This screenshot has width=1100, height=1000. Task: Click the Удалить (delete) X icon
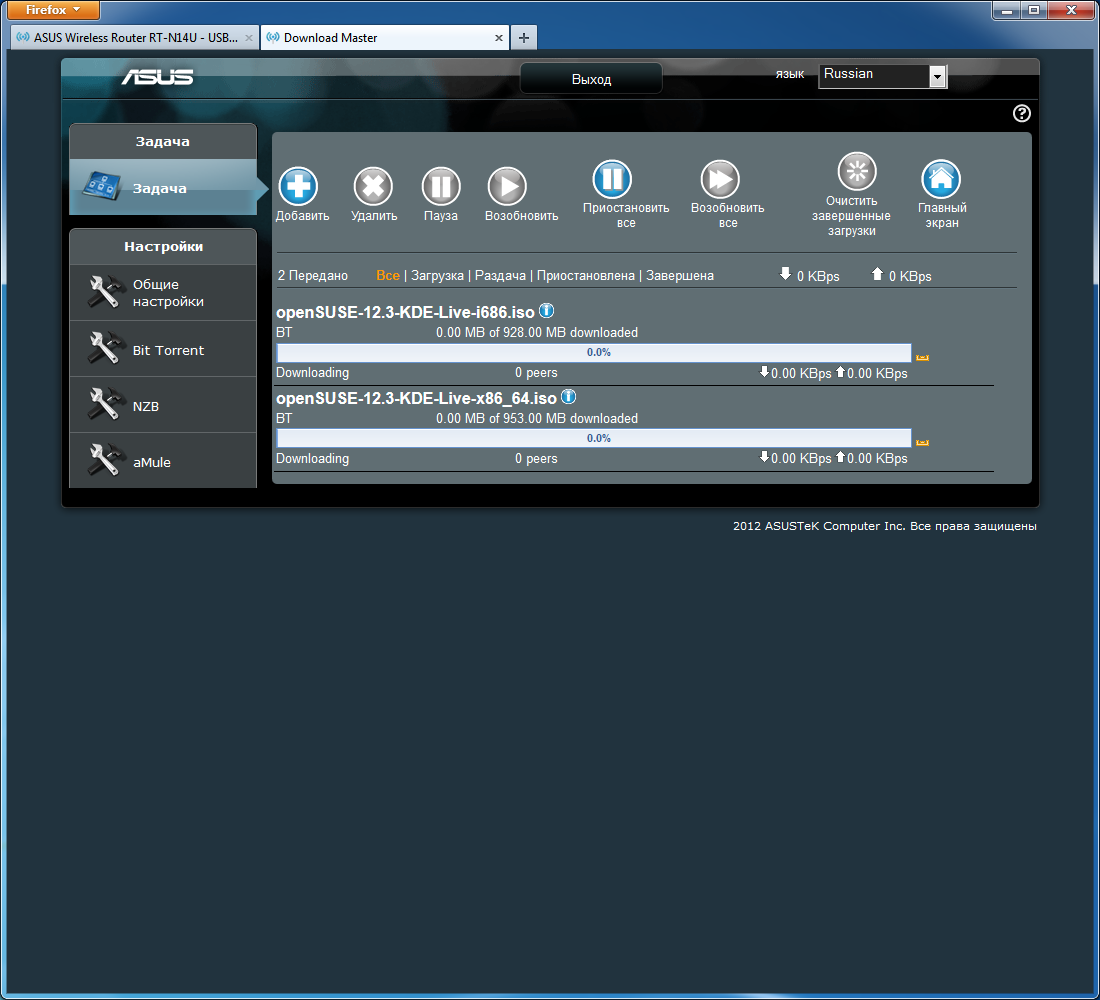(373, 187)
